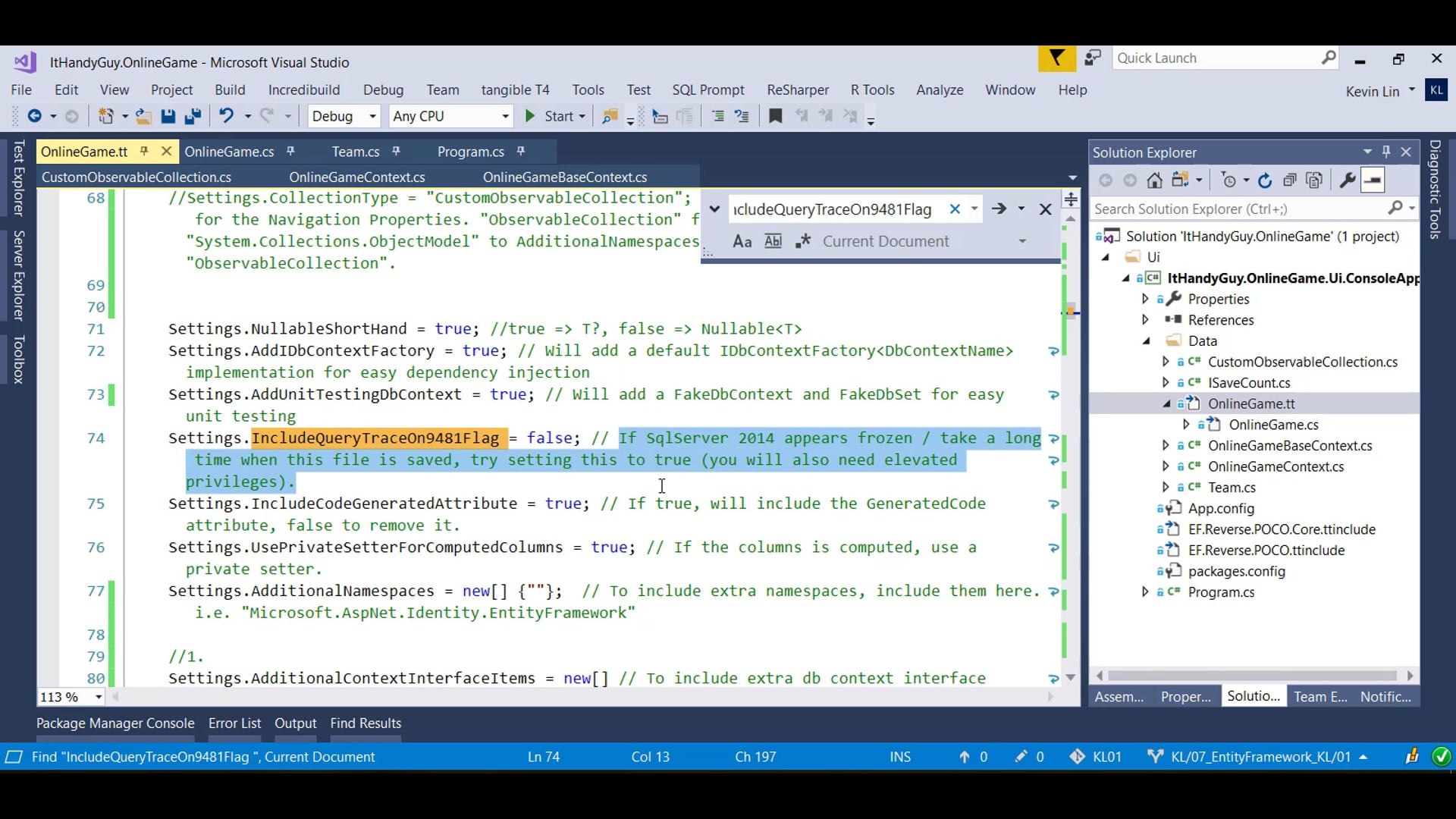
Task: Open the Debug configuration dropdown
Action: (372, 116)
